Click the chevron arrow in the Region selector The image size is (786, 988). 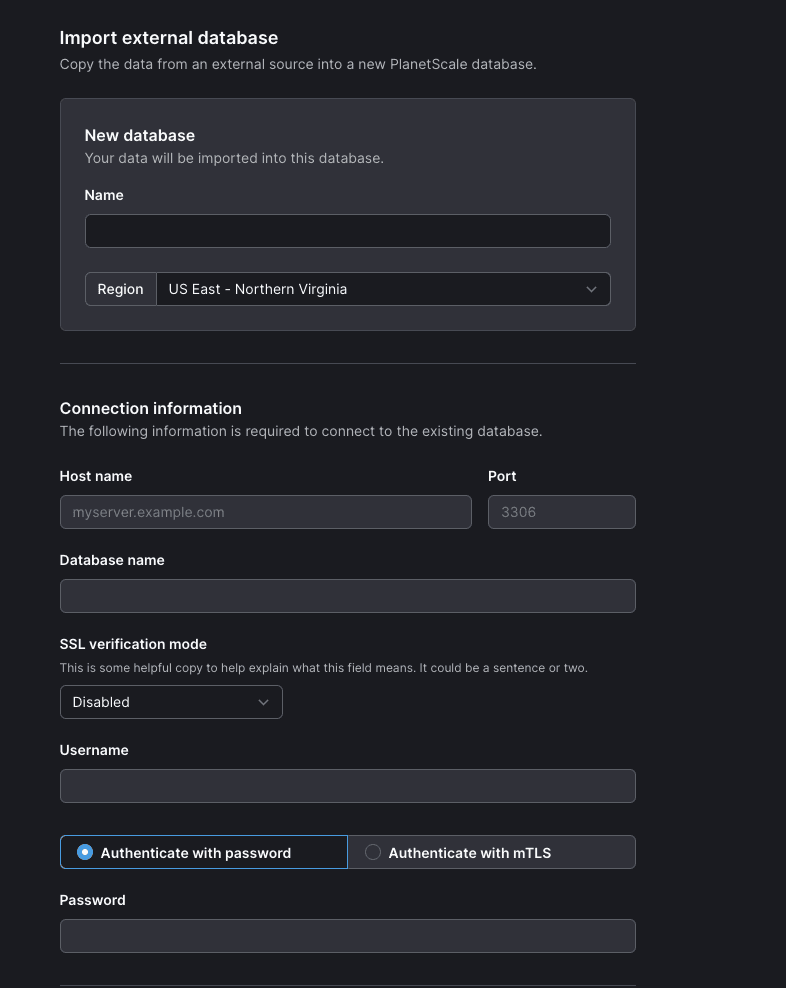coord(591,289)
